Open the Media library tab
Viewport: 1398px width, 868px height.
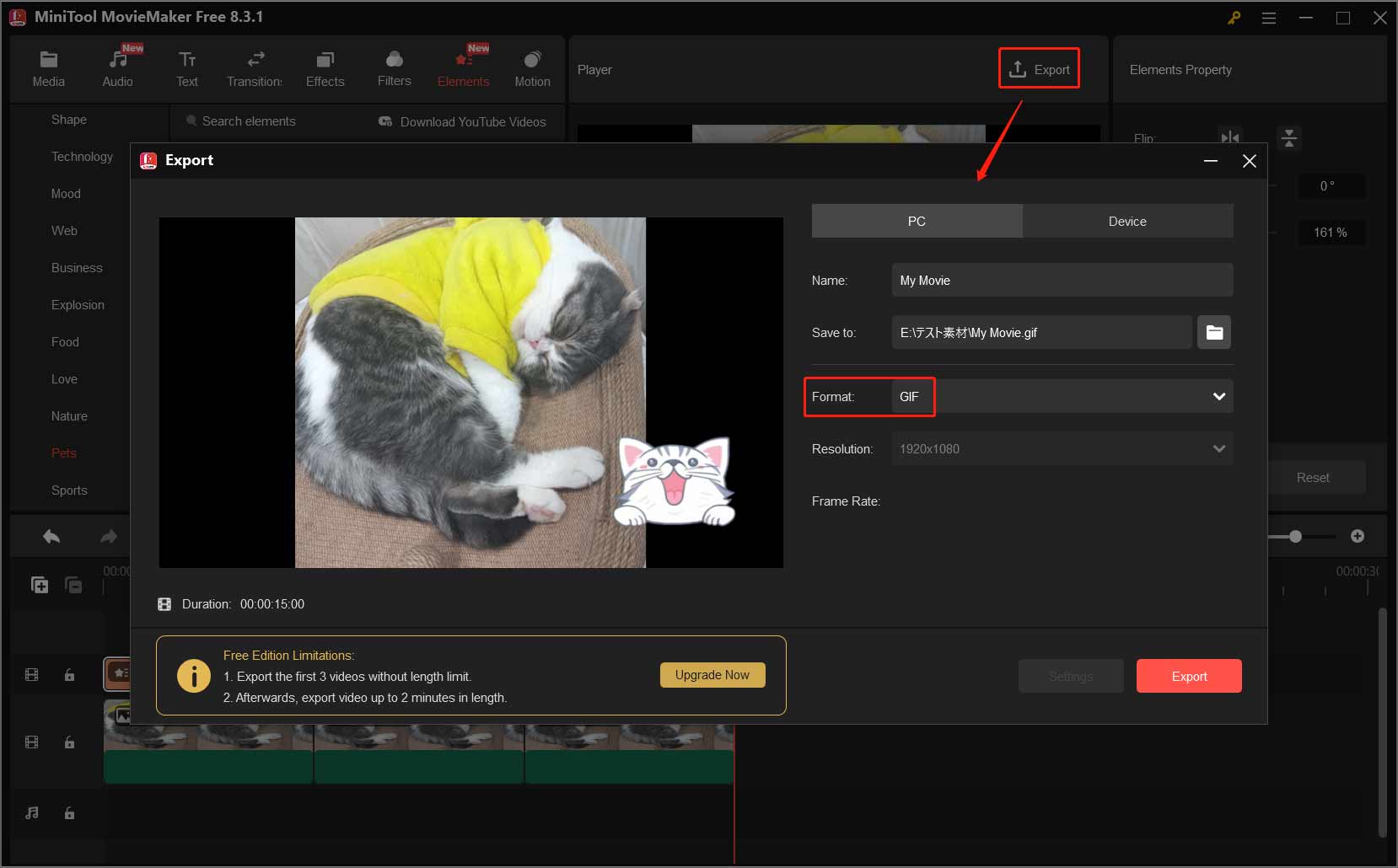48,68
